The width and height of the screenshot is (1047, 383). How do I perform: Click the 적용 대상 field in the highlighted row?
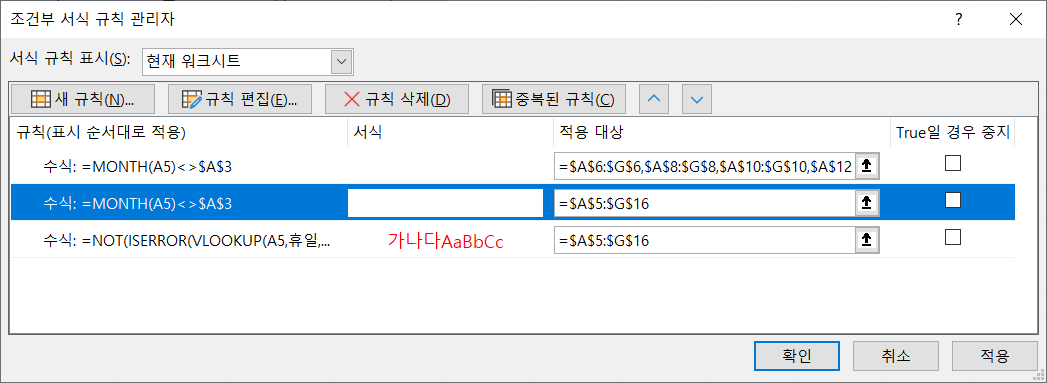click(x=705, y=204)
